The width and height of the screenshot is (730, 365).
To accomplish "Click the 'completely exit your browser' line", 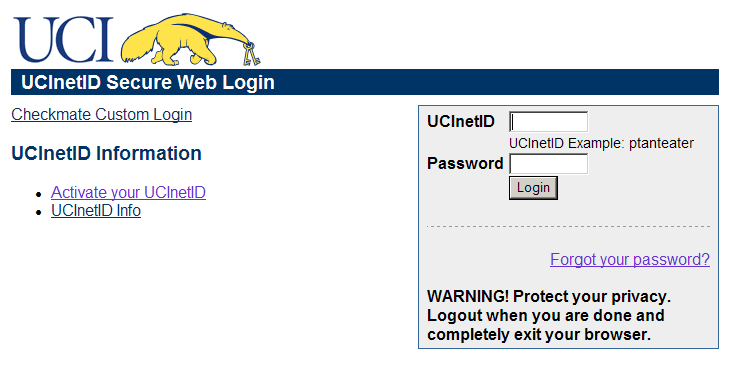I will coord(539,335).
